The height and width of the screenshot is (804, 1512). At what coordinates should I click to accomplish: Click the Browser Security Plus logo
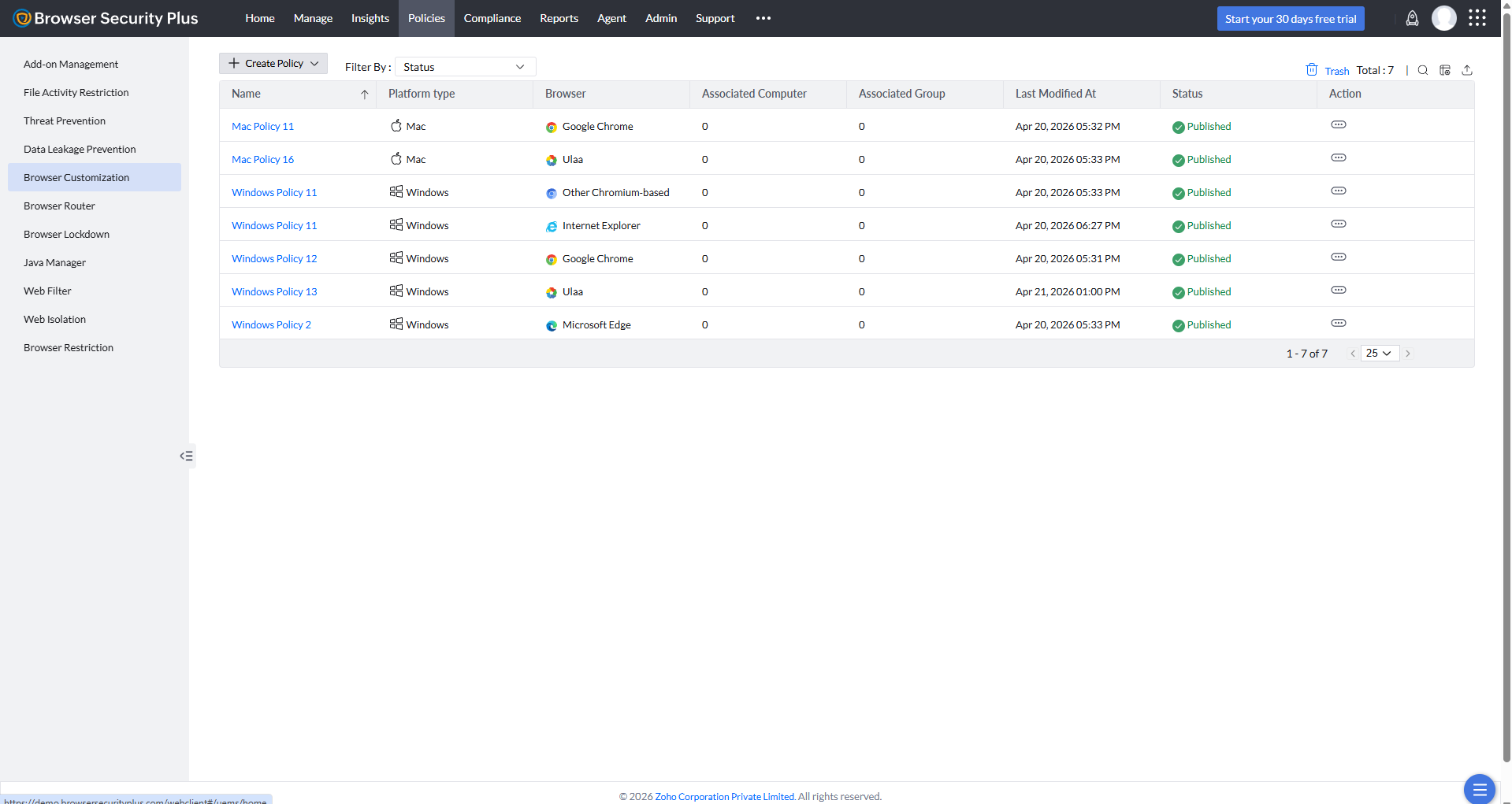pyautogui.click(x=106, y=18)
